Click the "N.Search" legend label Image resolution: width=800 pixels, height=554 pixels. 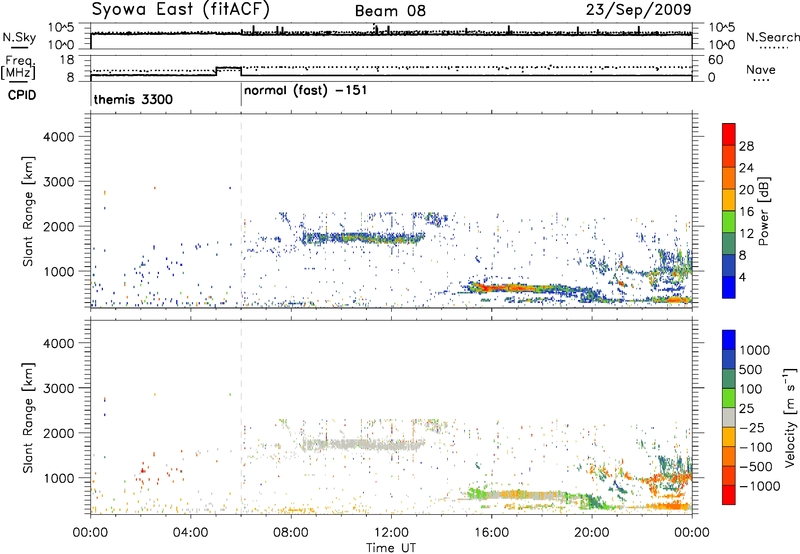point(772,37)
